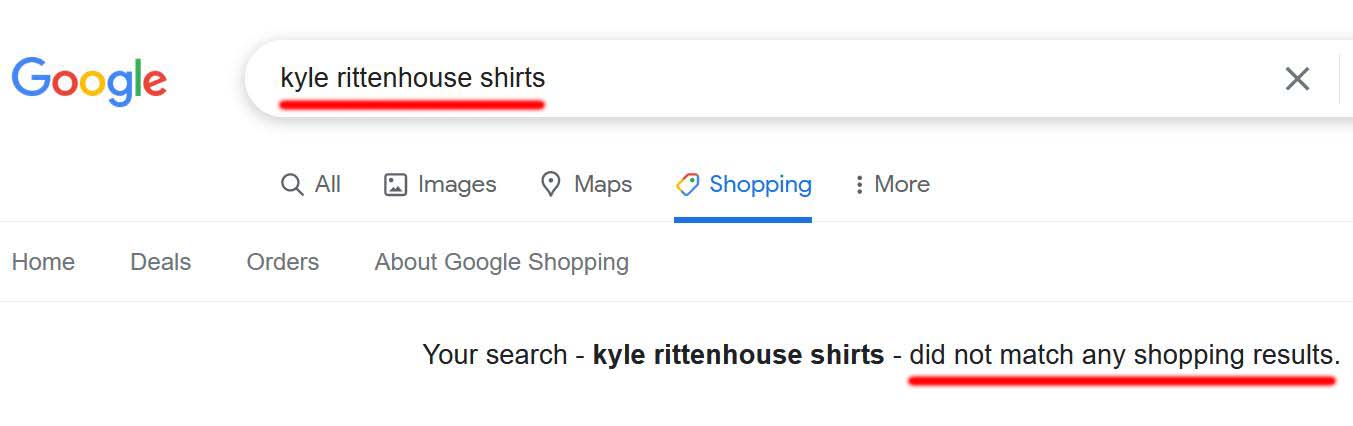Viewport: 1353px width, 426px height.
Task: Focus the search box containing kyle rittenhouse shirts
Action: click(x=760, y=78)
